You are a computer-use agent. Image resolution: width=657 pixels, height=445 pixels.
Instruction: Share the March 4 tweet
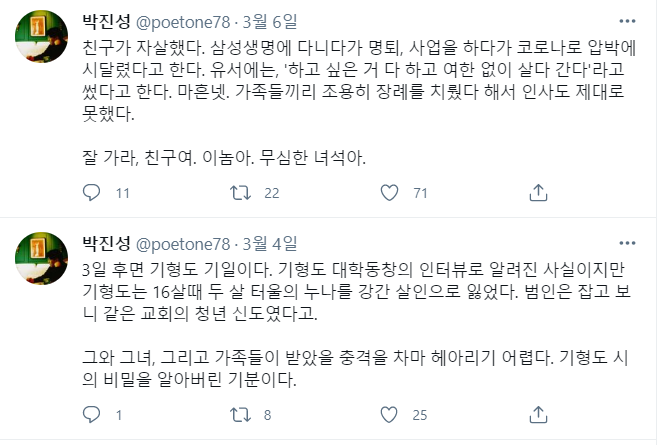pyautogui.click(x=538, y=415)
